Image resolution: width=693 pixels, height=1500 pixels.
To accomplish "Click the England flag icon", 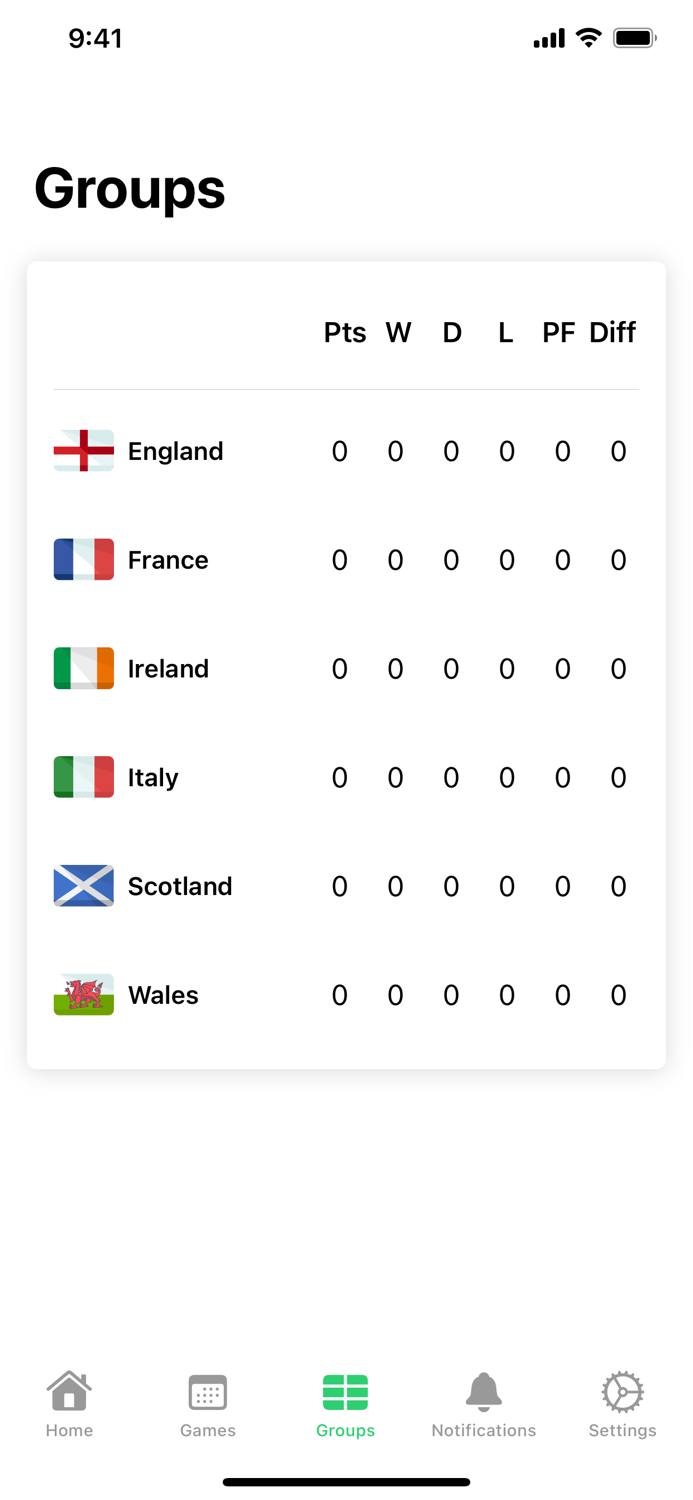I will pyautogui.click(x=83, y=451).
